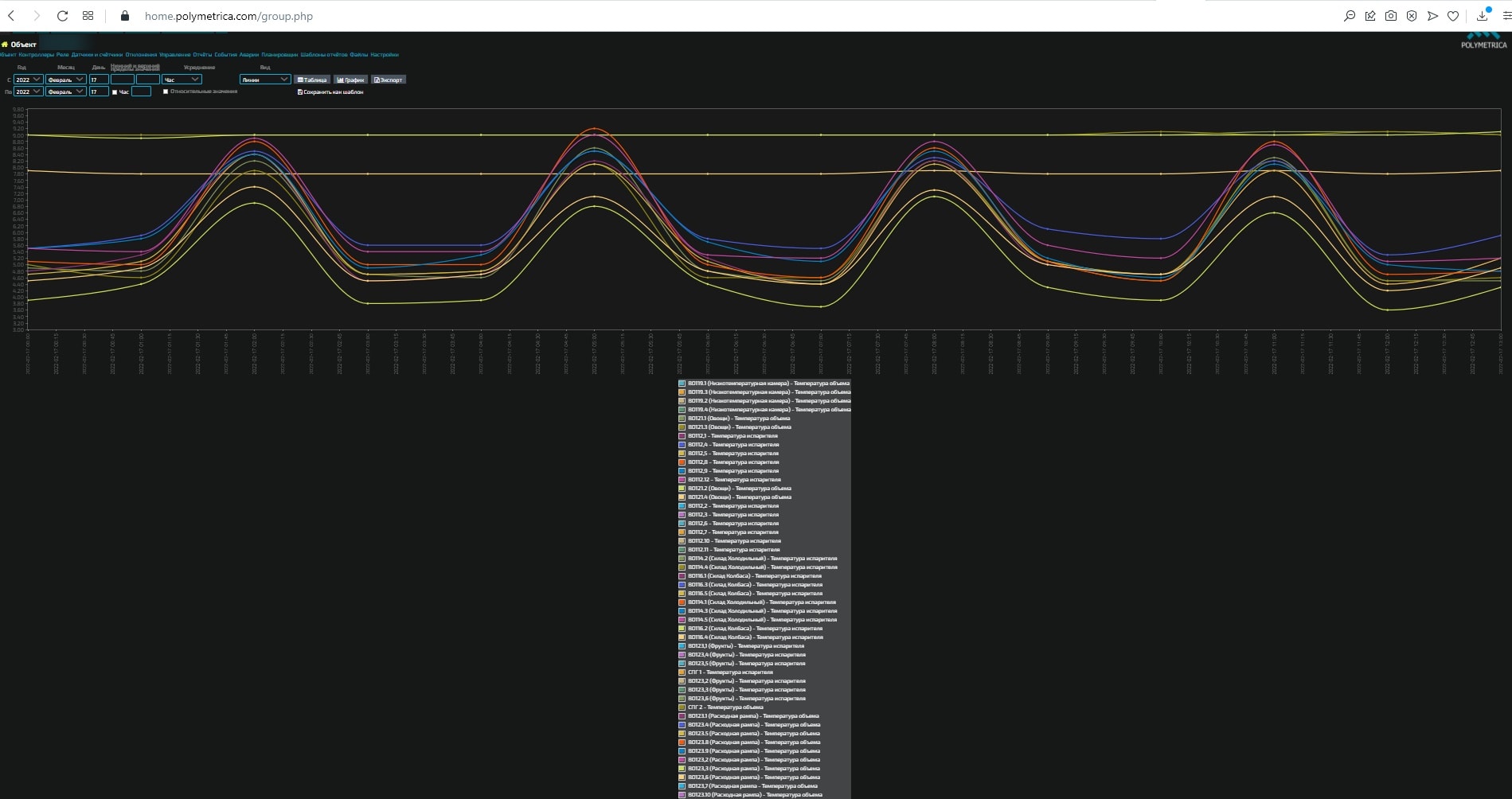Open the browser downloads icon
The width and height of the screenshot is (1512, 799).
1483,16
